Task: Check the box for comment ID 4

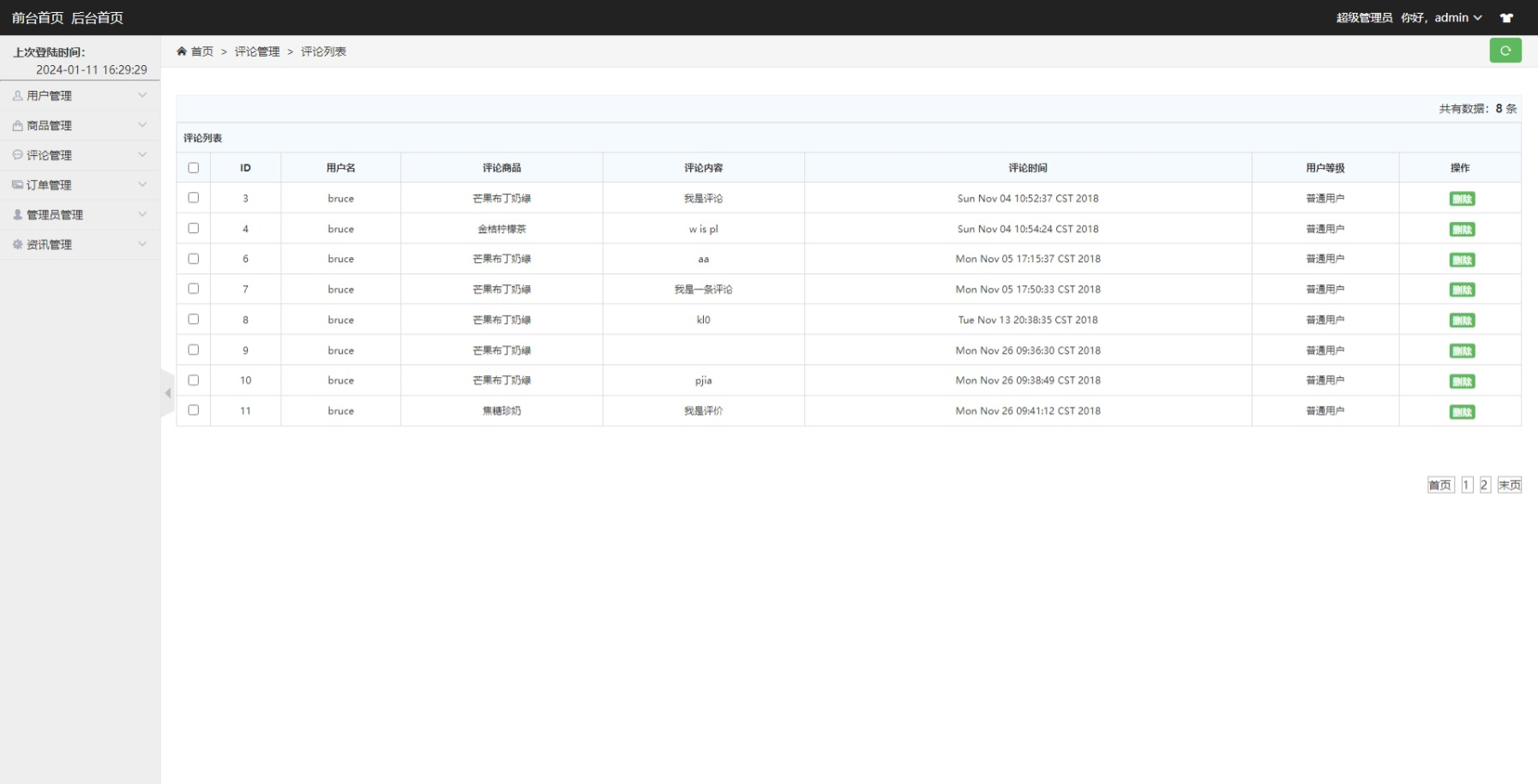Action: [x=194, y=229]
